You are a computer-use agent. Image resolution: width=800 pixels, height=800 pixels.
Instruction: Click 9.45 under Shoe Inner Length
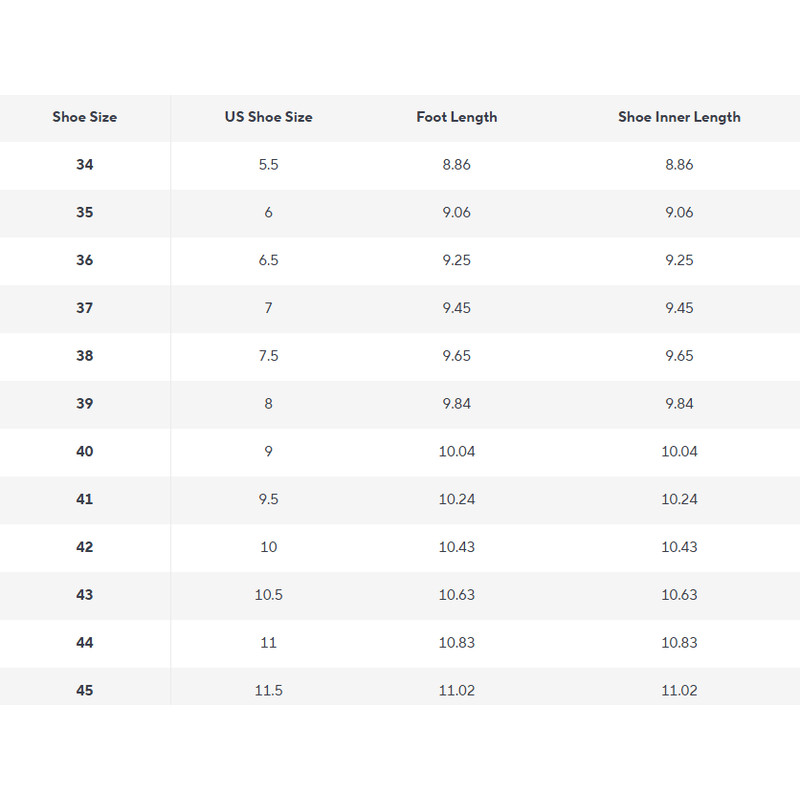(679, 308)
